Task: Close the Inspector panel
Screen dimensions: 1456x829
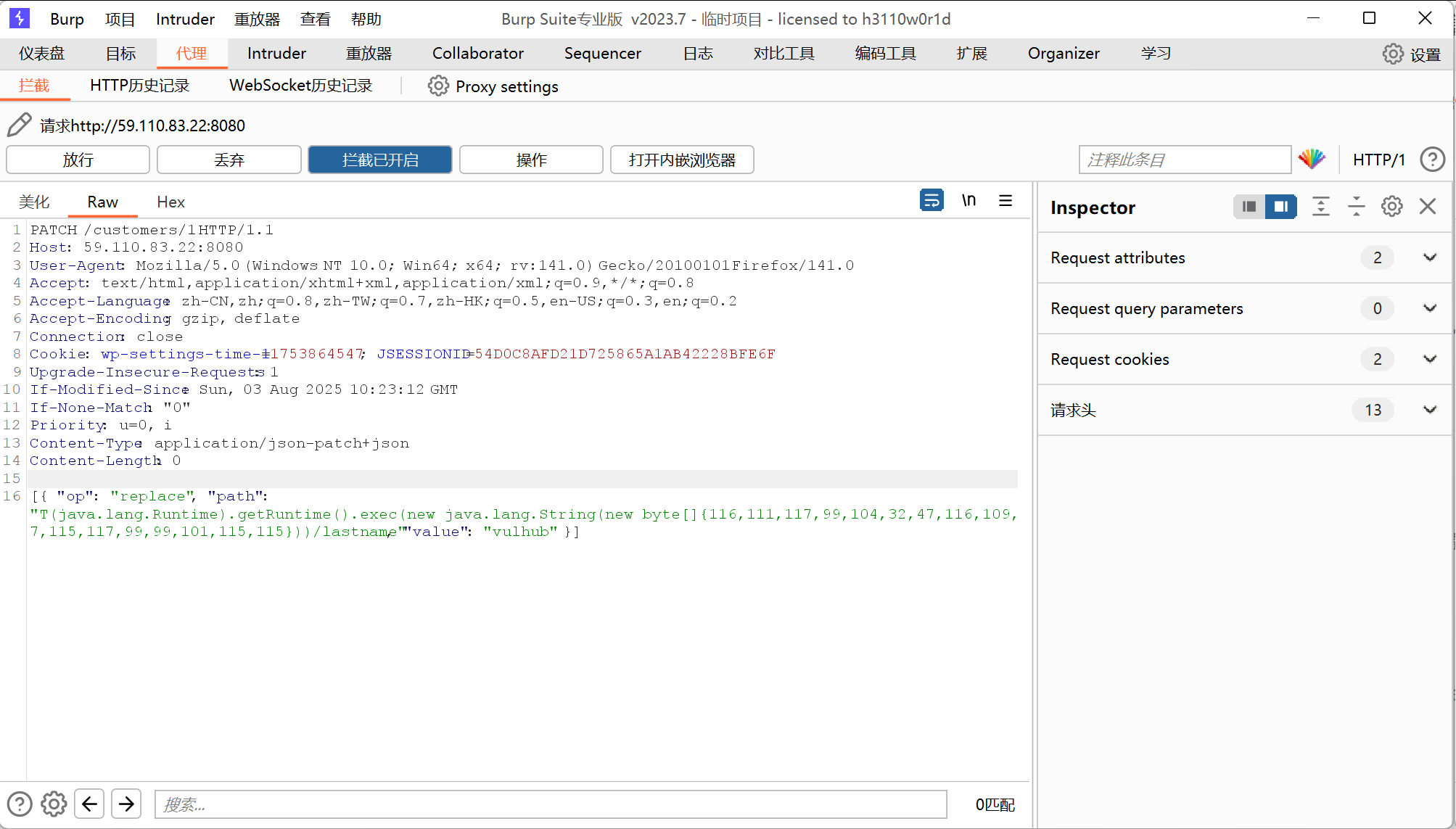Action: click(x=1427, y=207)
